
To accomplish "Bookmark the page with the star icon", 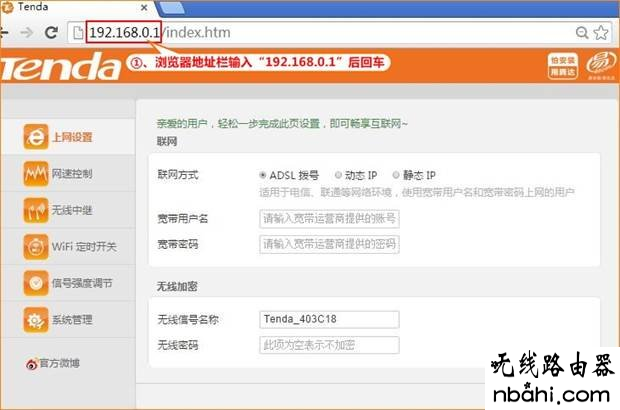I will pos(601,32).
